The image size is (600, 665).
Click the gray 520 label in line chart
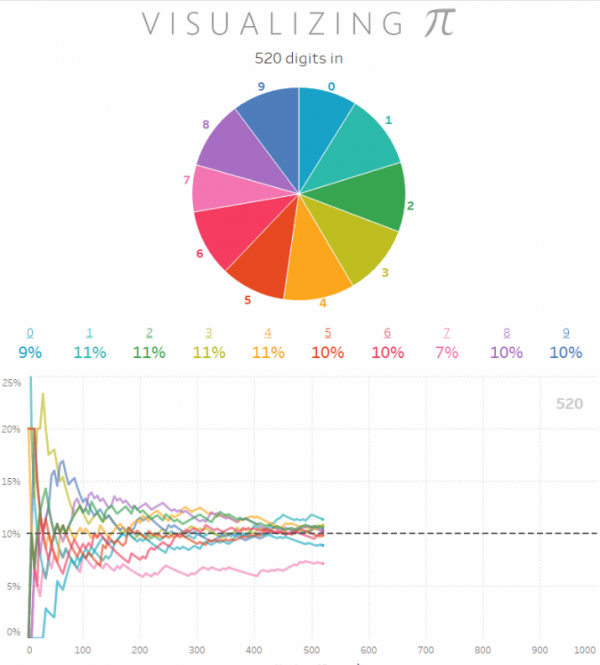pyautogui.click(x=569, y=404)
